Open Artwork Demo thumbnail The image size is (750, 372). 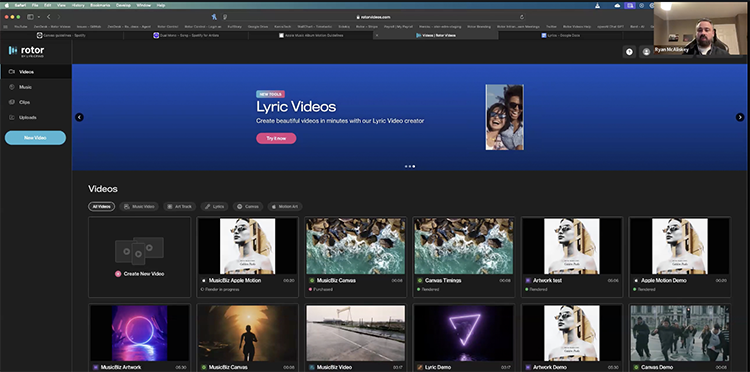click(572, 333)
